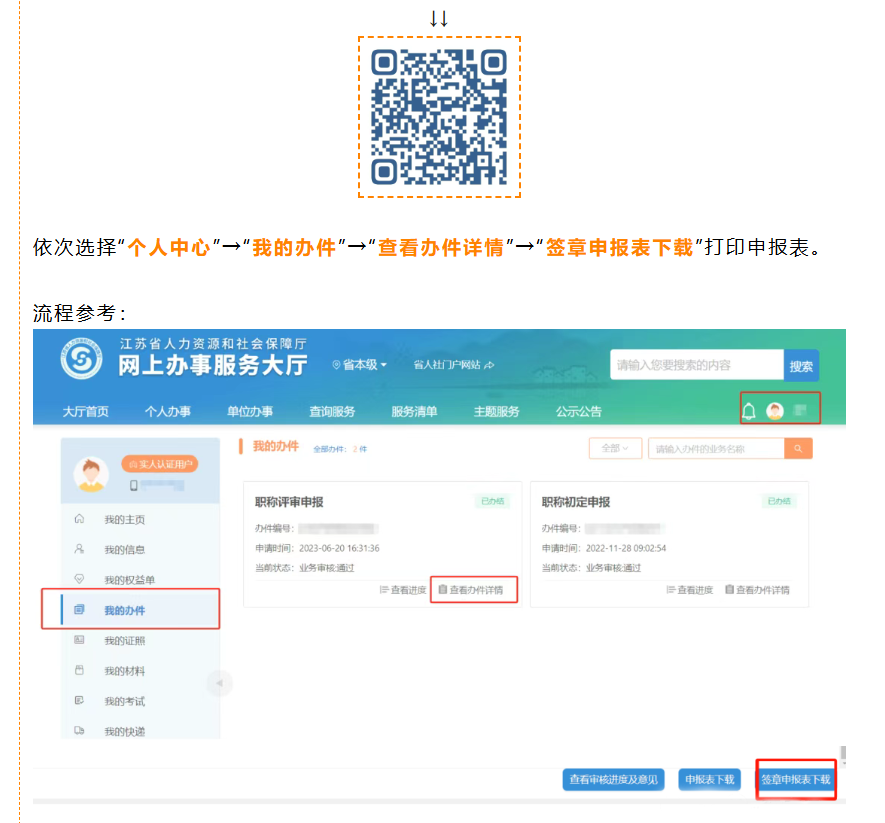The height and width of the screenshot is (823, 885).
Task: Click the 签章申报表下载 button
Action: point(796,780)
